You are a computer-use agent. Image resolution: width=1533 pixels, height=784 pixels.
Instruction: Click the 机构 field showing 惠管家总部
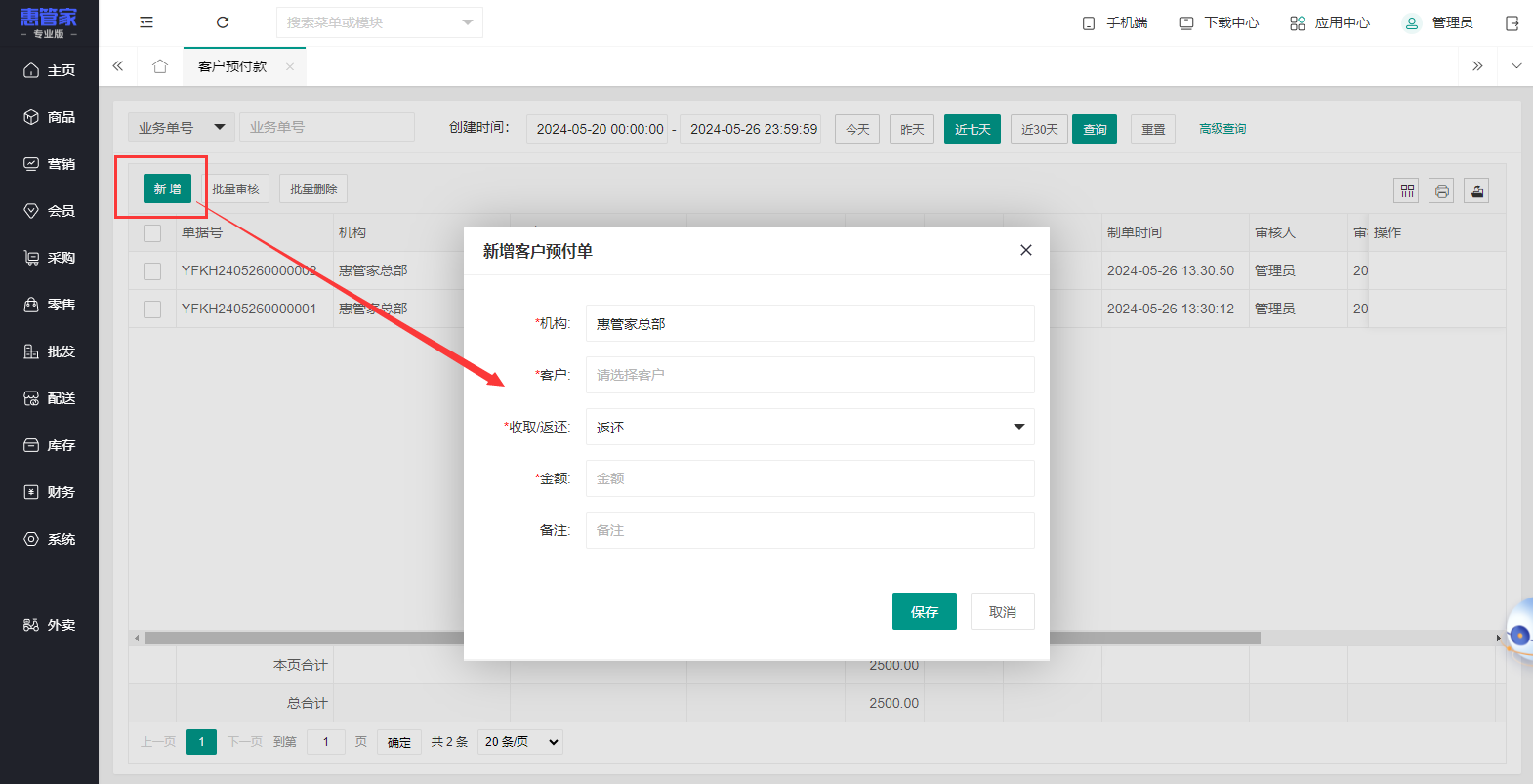pos(810,323)
